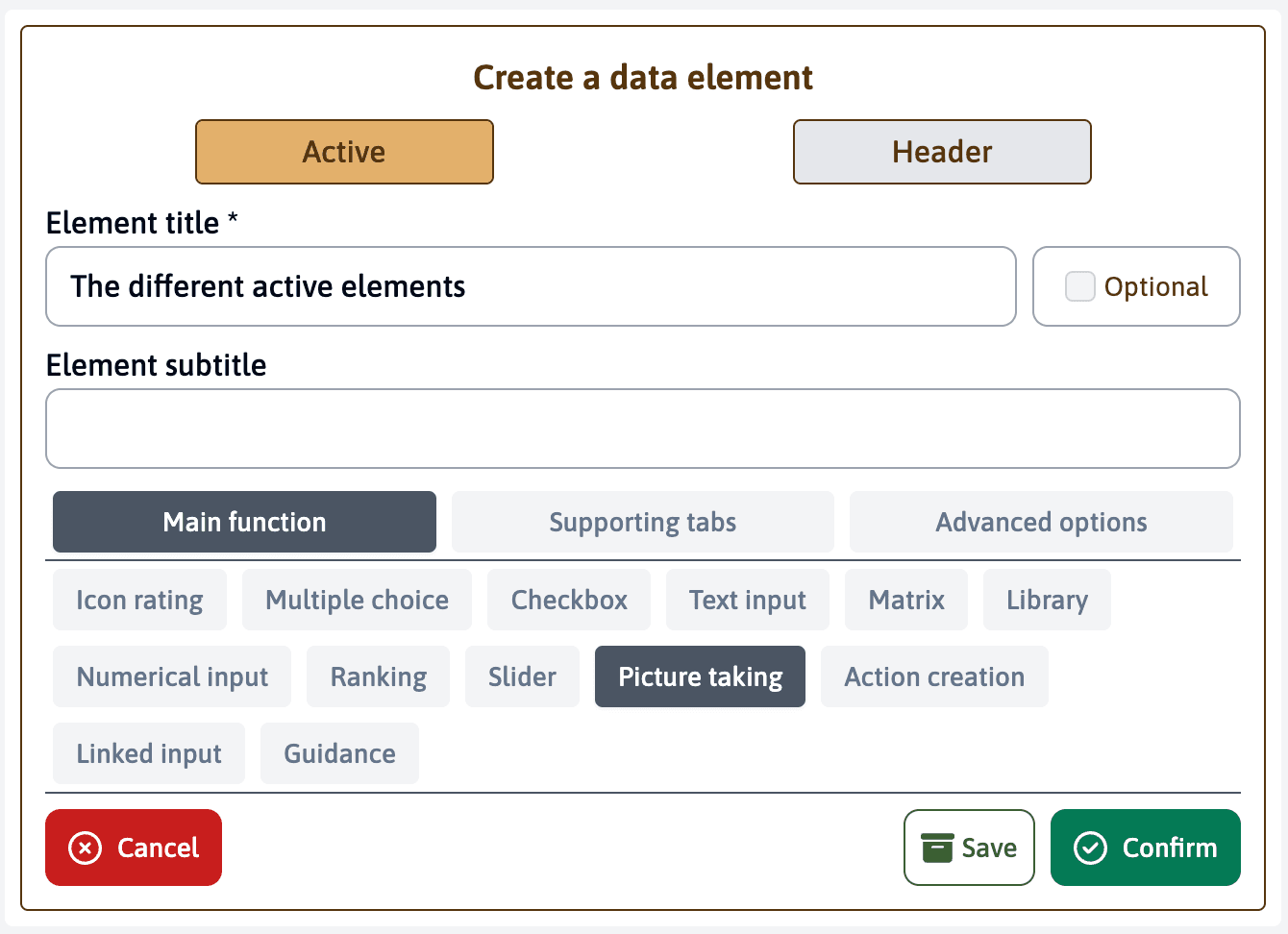
Task: Select the Picture taking function
Action: click(x=700, y=676)
